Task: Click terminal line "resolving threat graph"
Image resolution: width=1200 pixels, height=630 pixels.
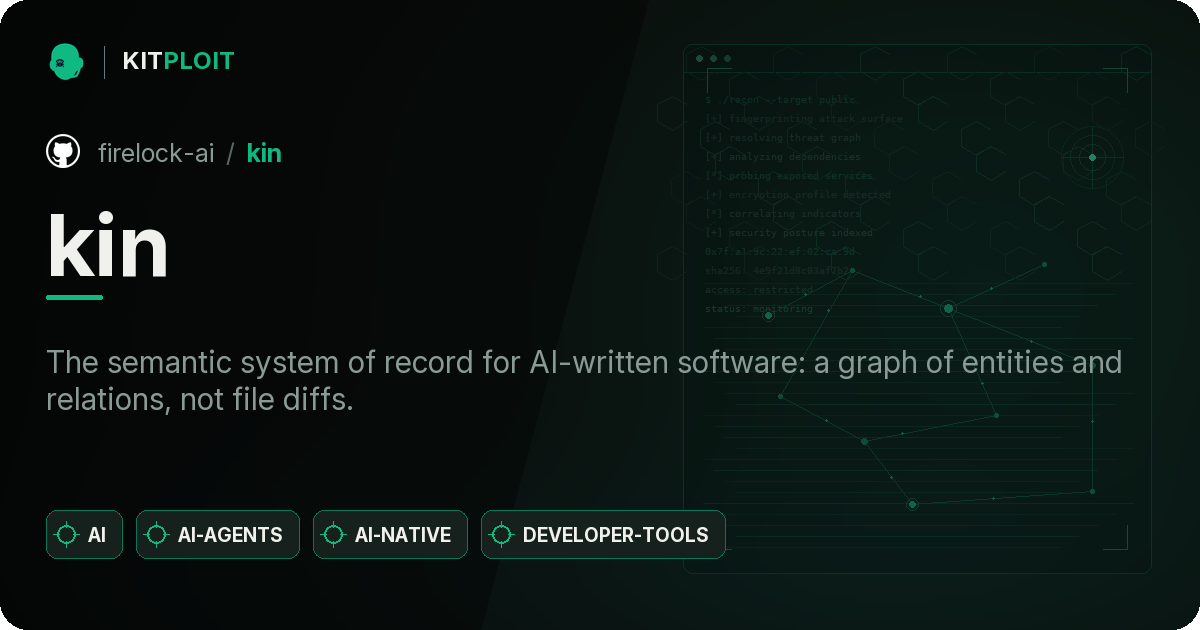Action: [x=783, y=138]
